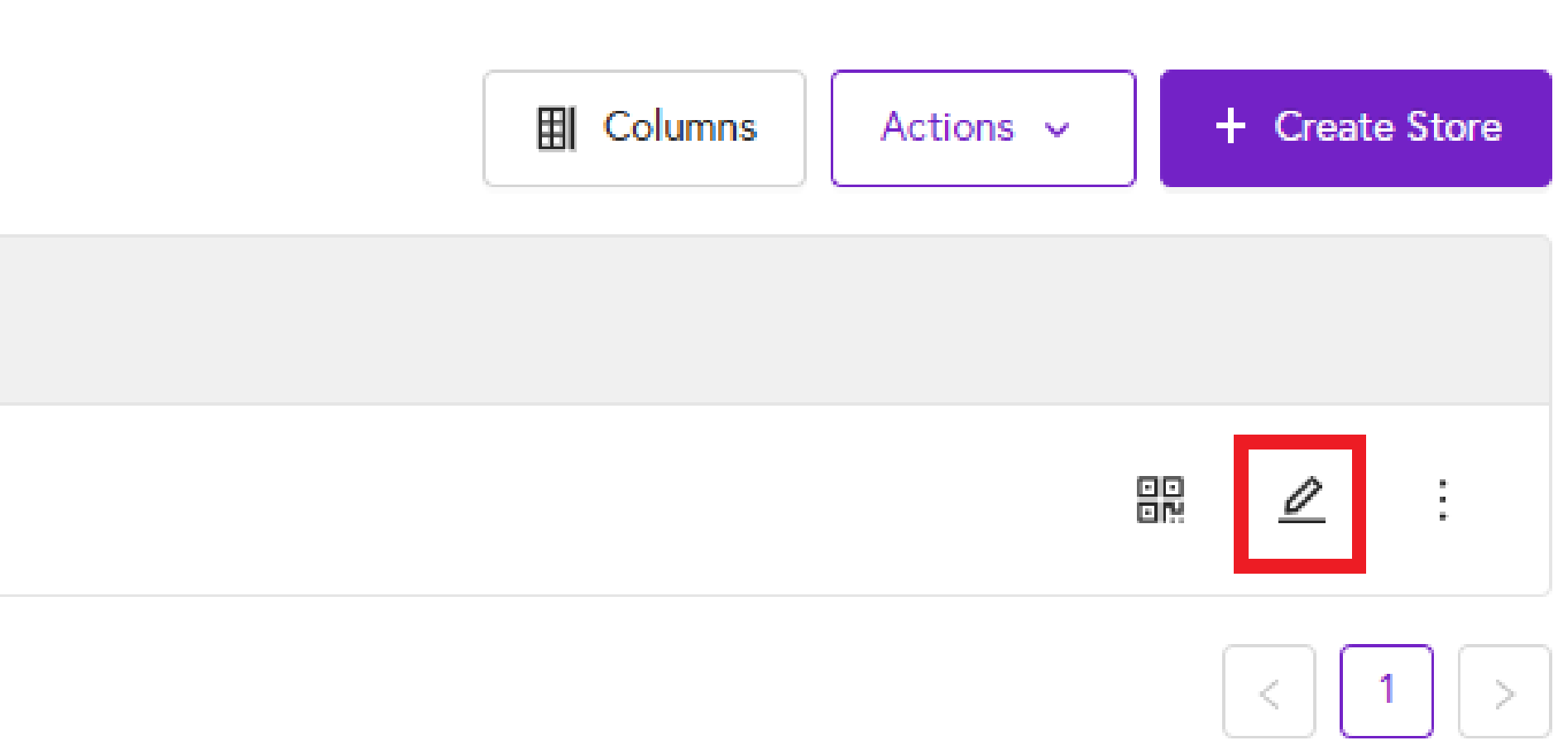
Task: Go to the previous page arrow
Action: click(x=1269, y=692)
